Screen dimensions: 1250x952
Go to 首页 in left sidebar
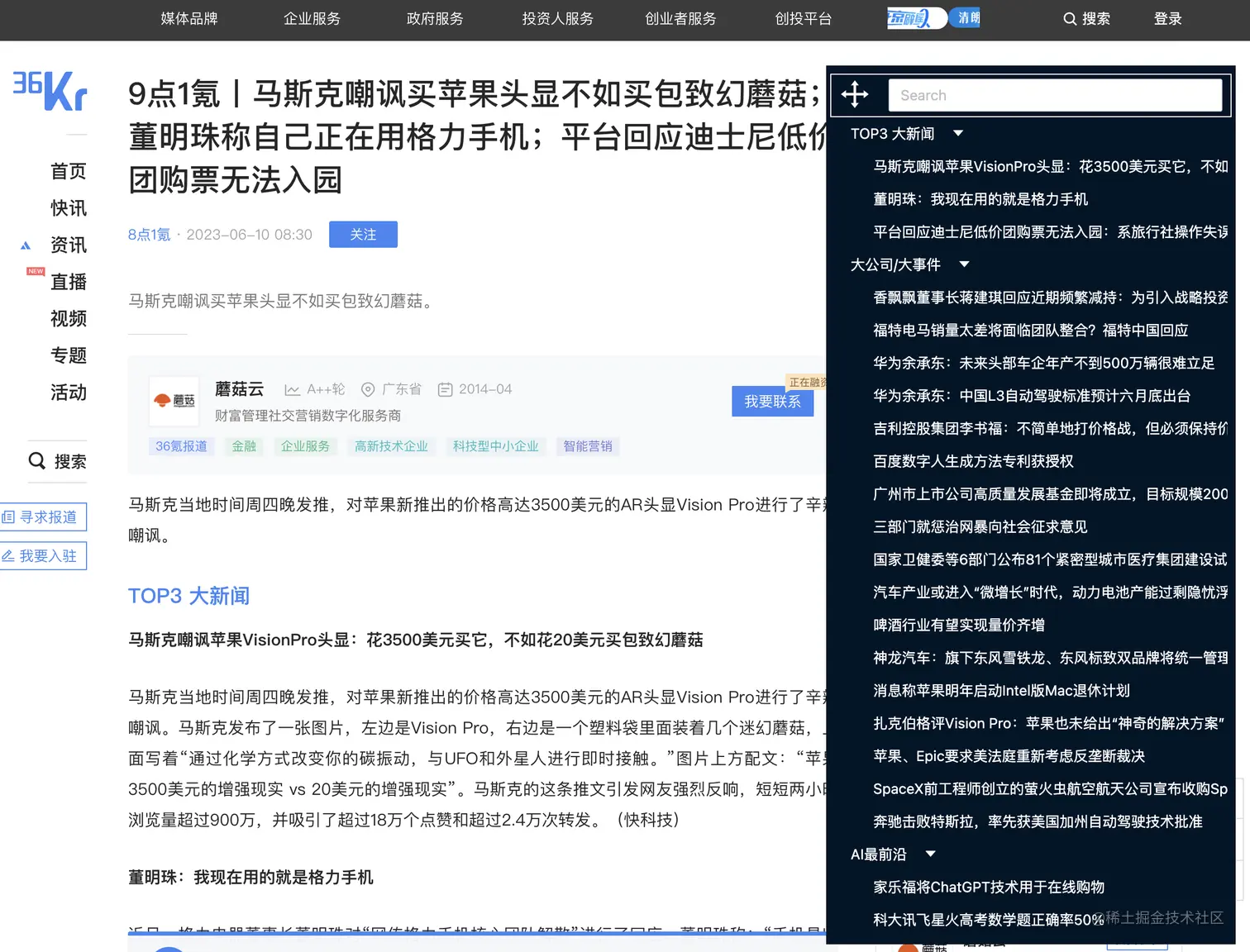[x=69, y=171]
